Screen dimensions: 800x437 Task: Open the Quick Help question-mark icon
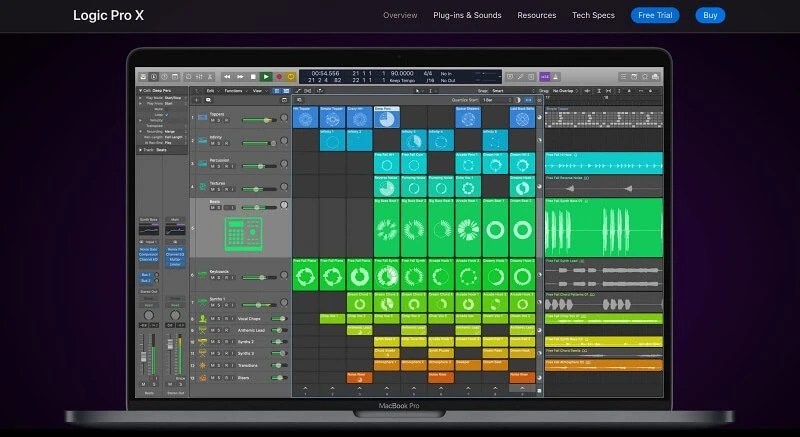coord(164,76)
